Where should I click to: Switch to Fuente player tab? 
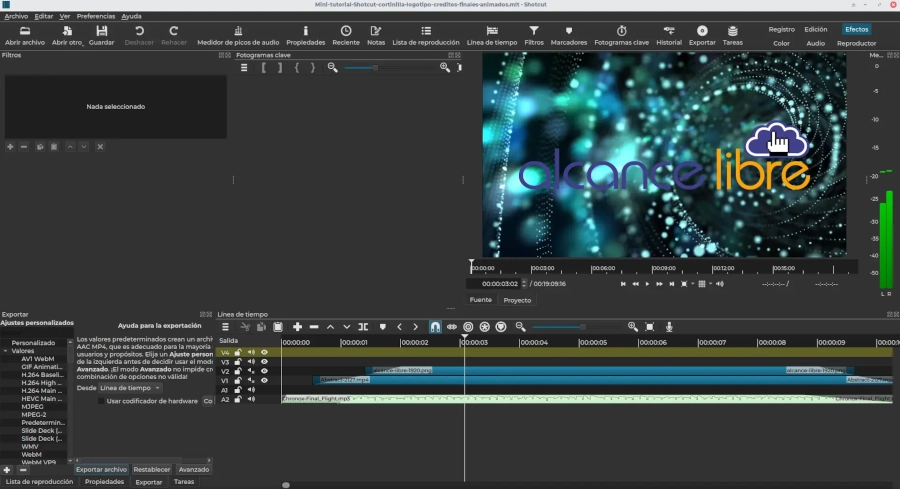[x=480, y=300]
